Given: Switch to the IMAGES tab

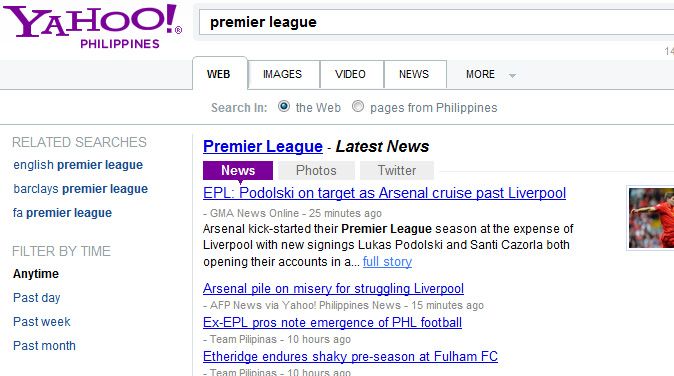Looking at the screenshot, I should click(x=283, y=74).
